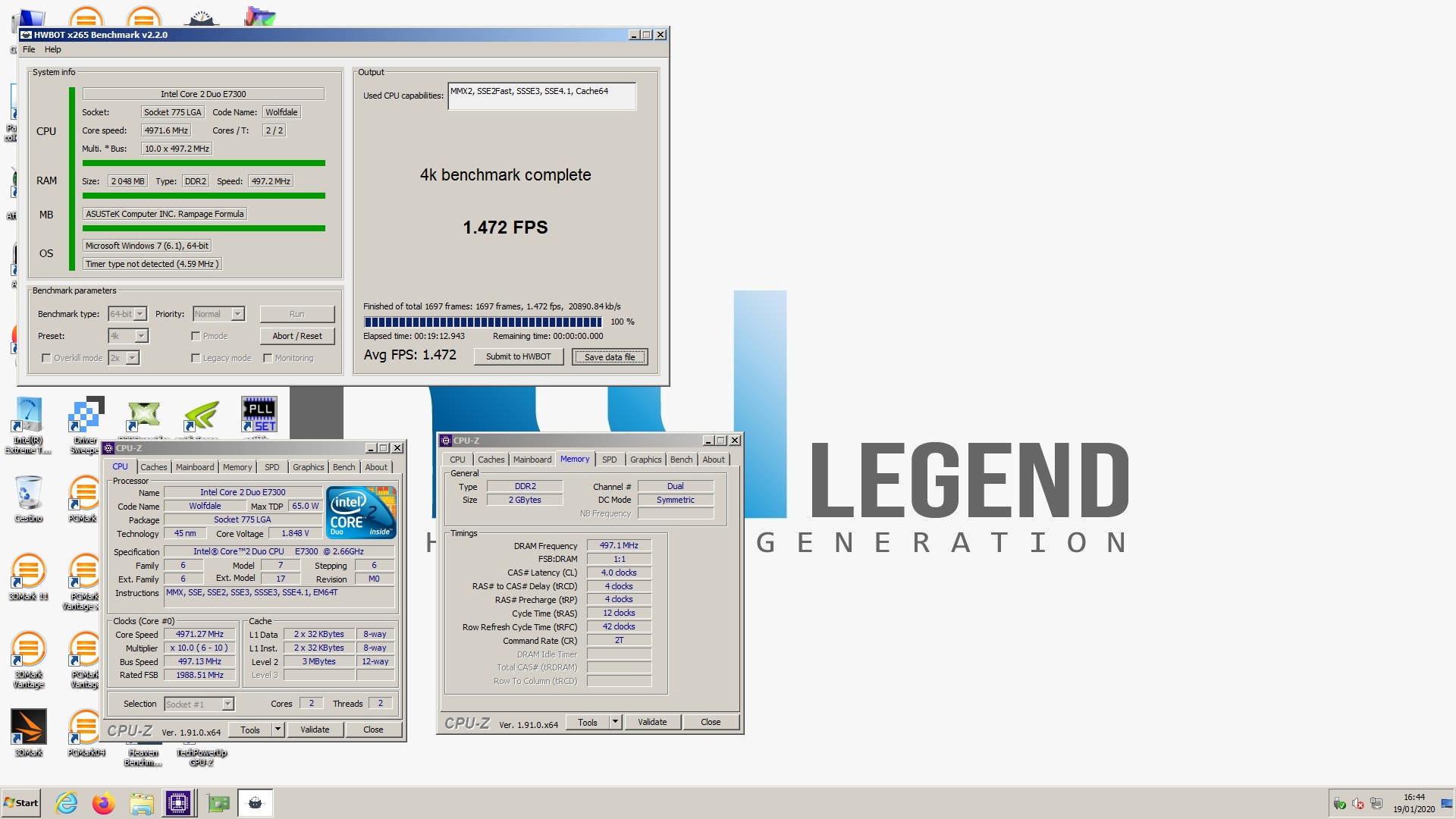Click the green shield tray icon
1456x819 pixels.
tap(1340, 804)
